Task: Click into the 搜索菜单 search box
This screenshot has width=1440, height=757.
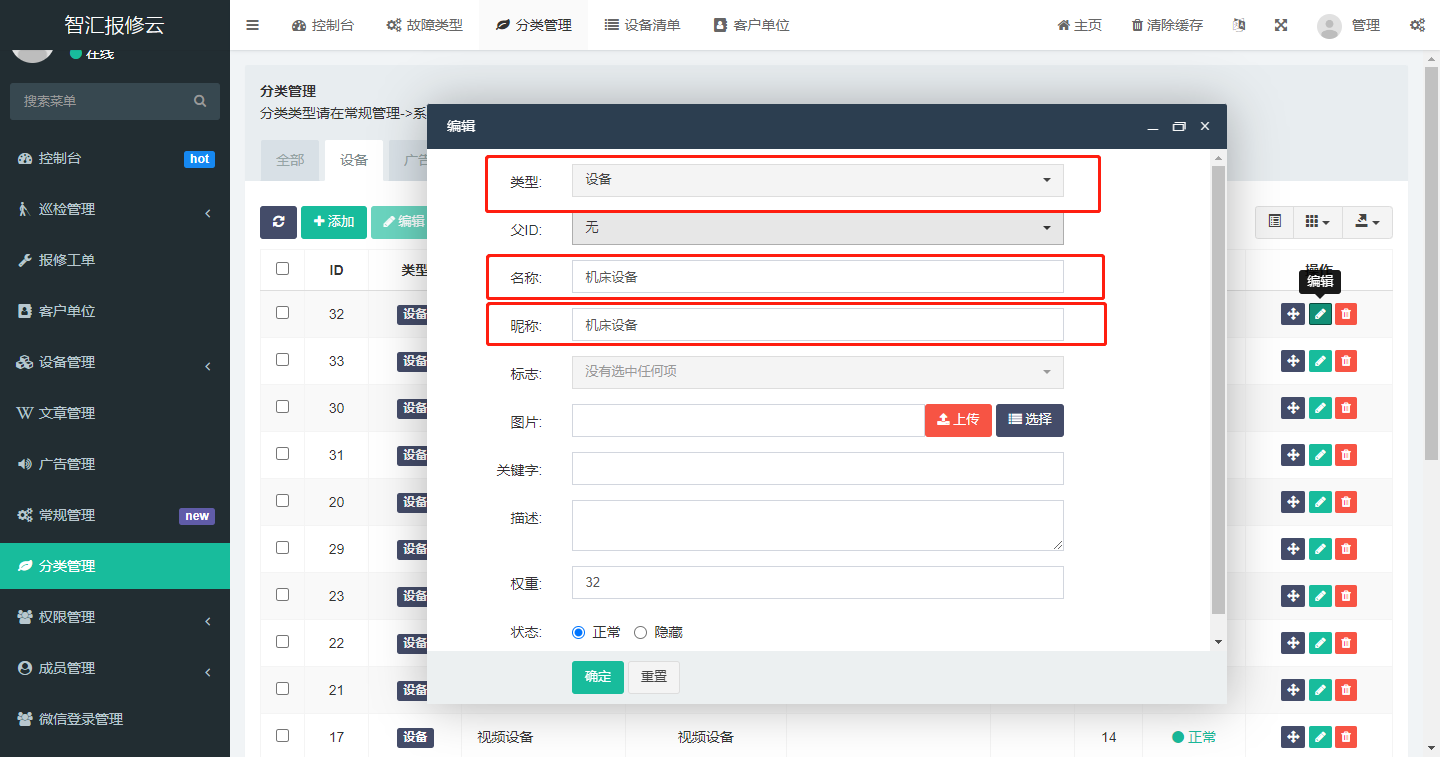Action: pos(115,101)
